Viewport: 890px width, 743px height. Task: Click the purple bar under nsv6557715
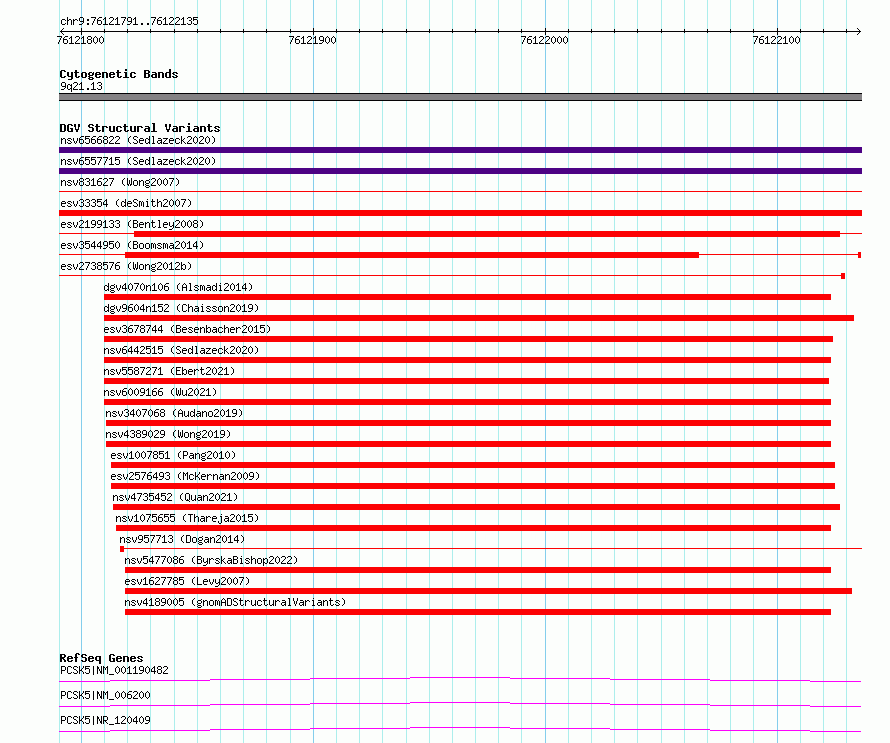[460, 171]
